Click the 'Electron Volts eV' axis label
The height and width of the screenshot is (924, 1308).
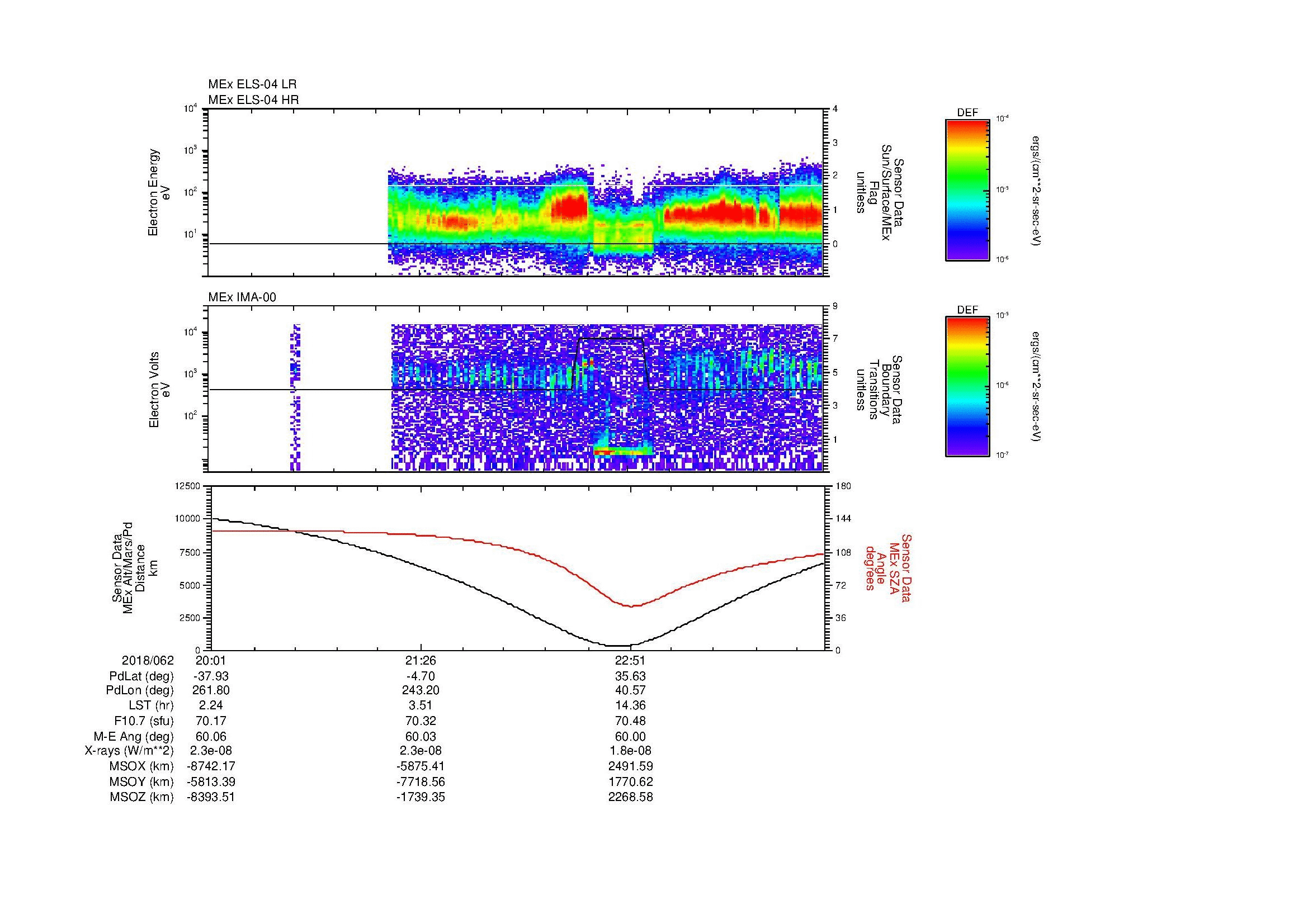click(159, 390)
